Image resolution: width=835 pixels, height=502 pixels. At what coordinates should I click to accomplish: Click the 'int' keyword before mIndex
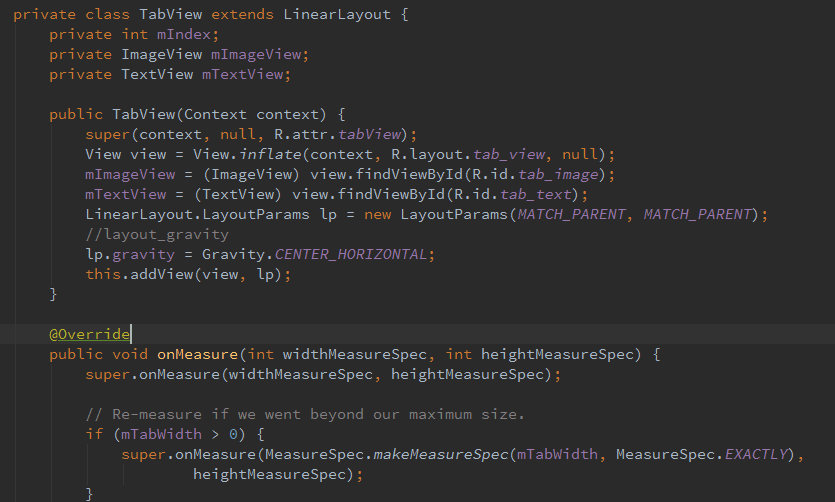pos(135,35)
